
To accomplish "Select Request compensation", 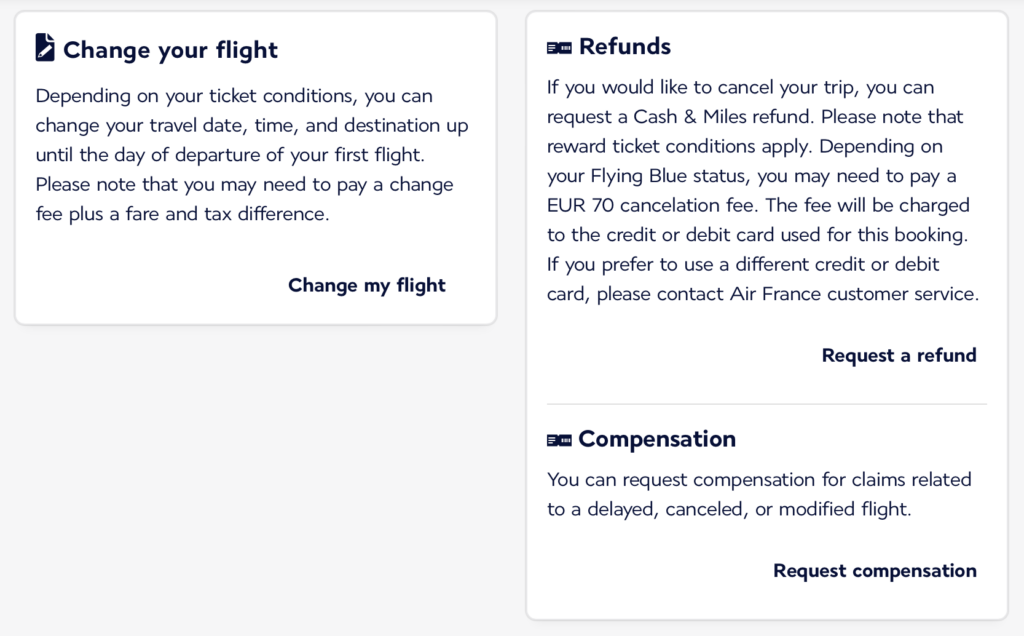I will 874,570.
